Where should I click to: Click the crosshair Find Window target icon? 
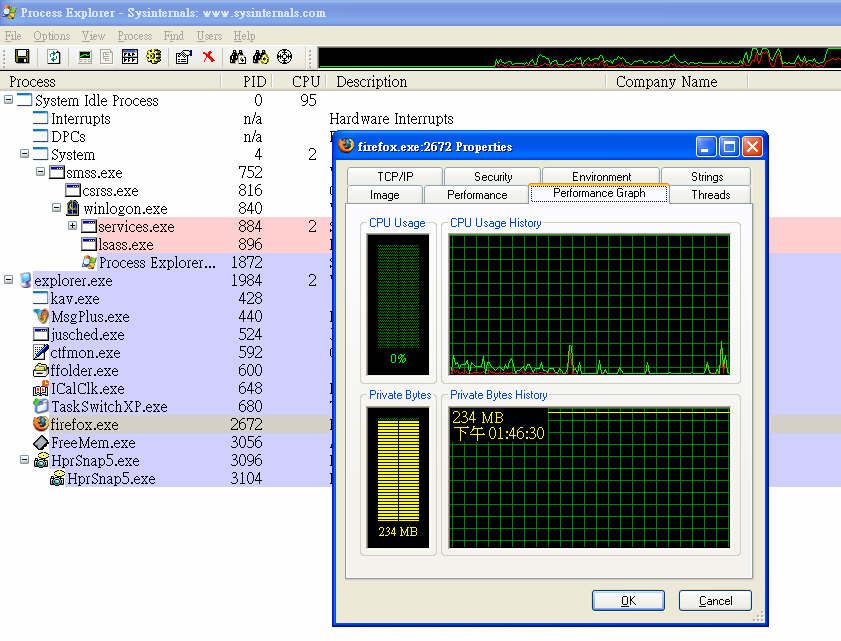click(285, 57)
